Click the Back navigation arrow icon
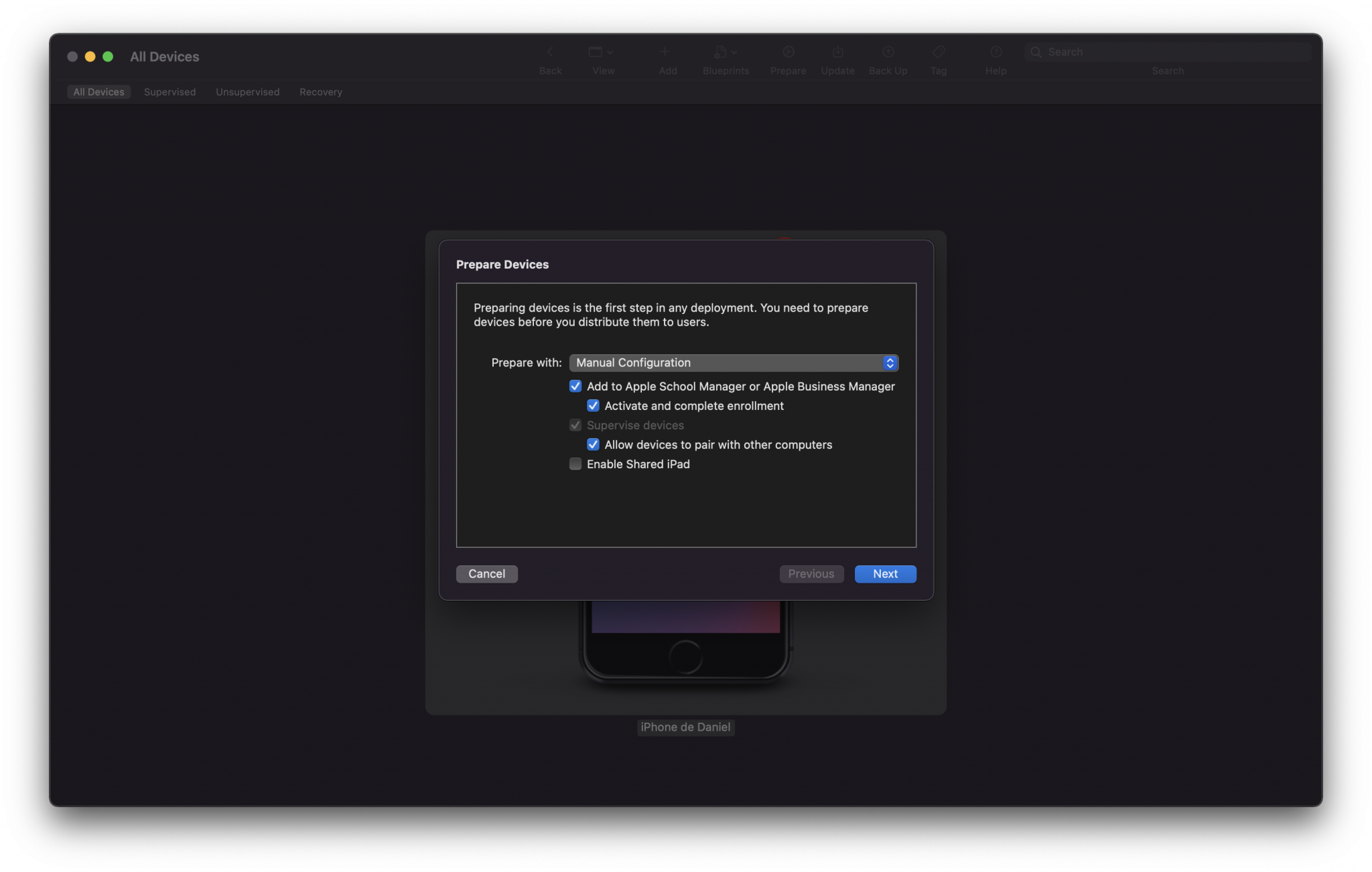The height and width of the screenshot is (872, 1372). pyautogui.click(x=549, y=52)
